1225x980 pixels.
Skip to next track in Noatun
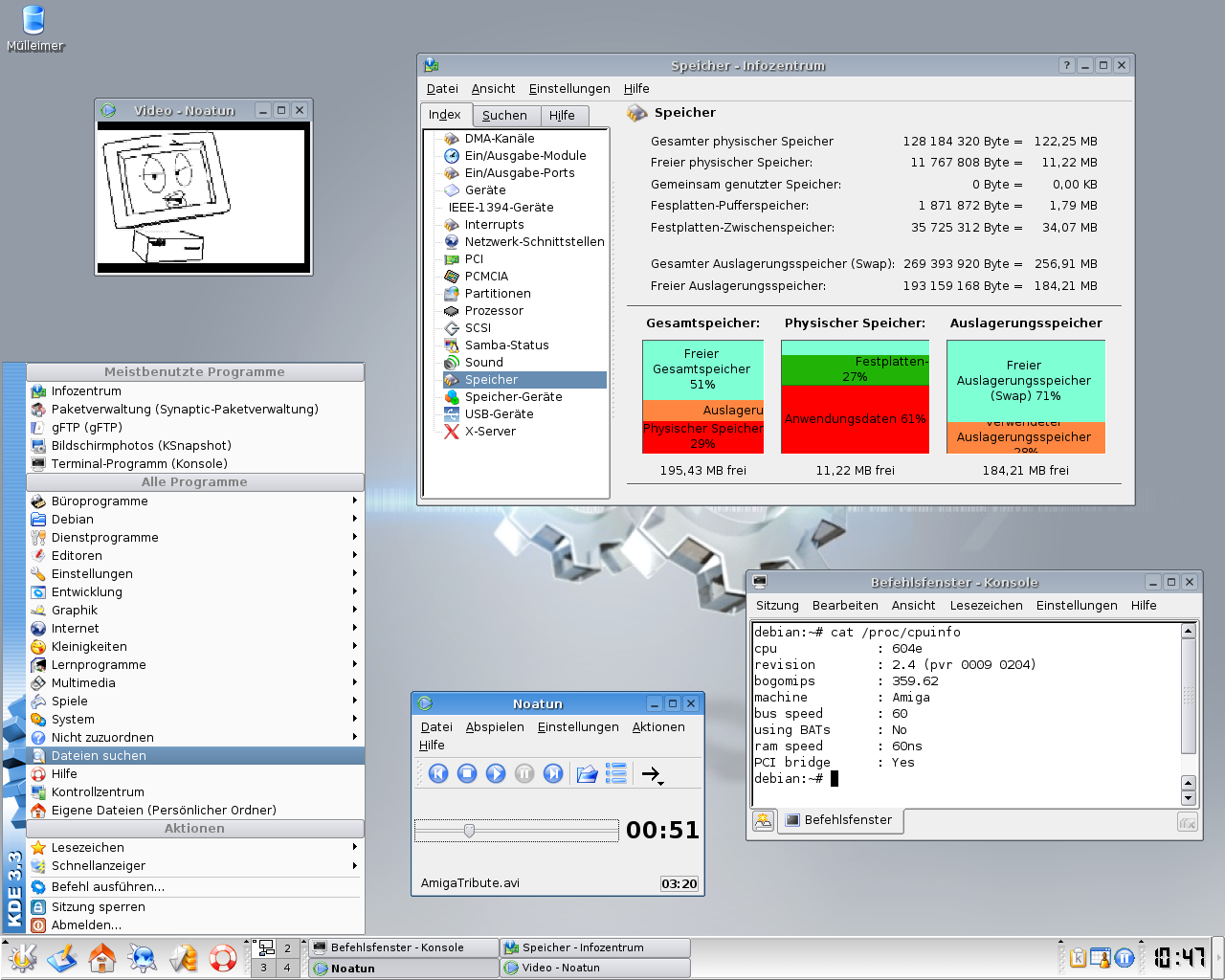(x=553, y=773)
